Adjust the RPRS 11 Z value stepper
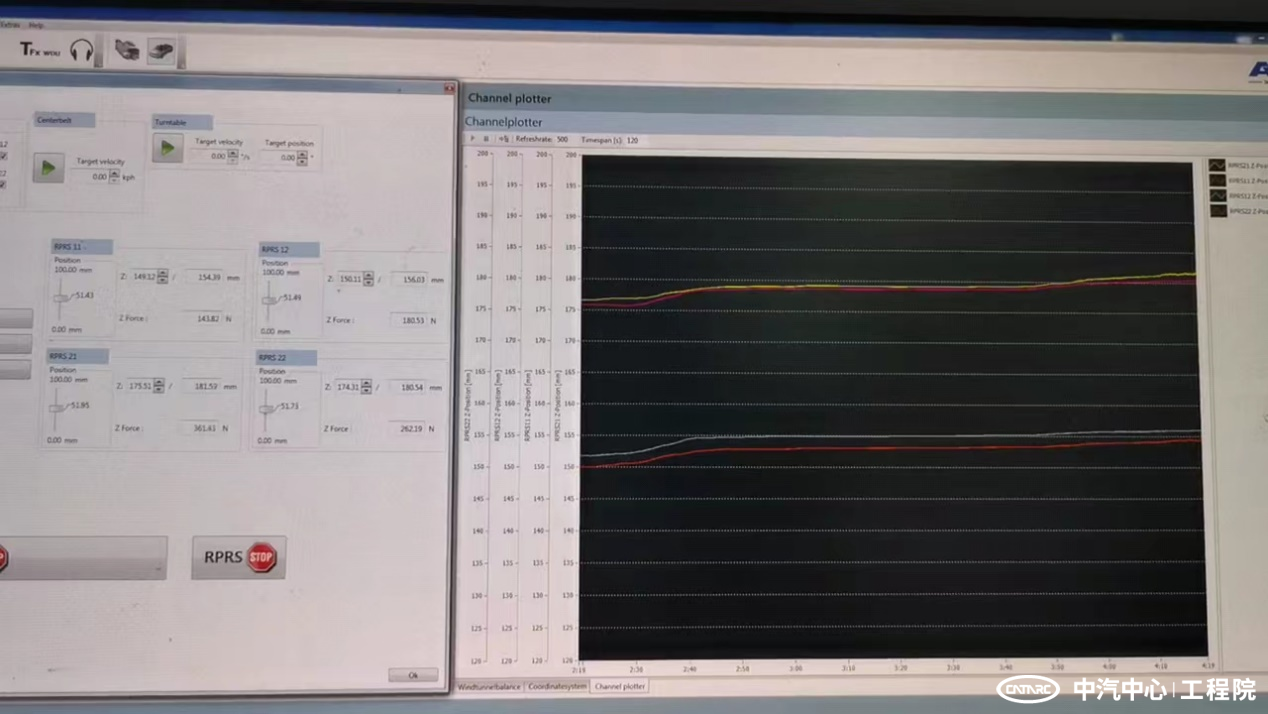The height and width of the screenshot is (714, 1268). pos(163,277)
